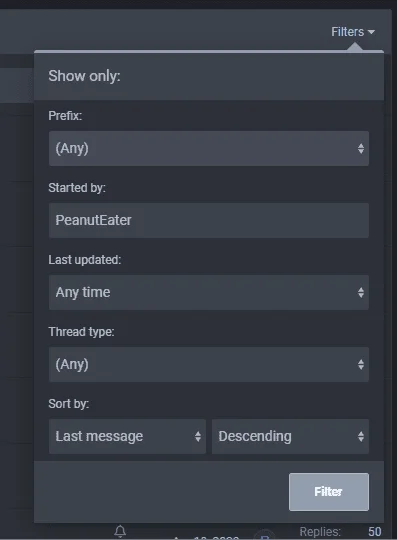The image size is (397, 540).
Task: Click the Any time select's up-down arrows
Action: point(361,292)
